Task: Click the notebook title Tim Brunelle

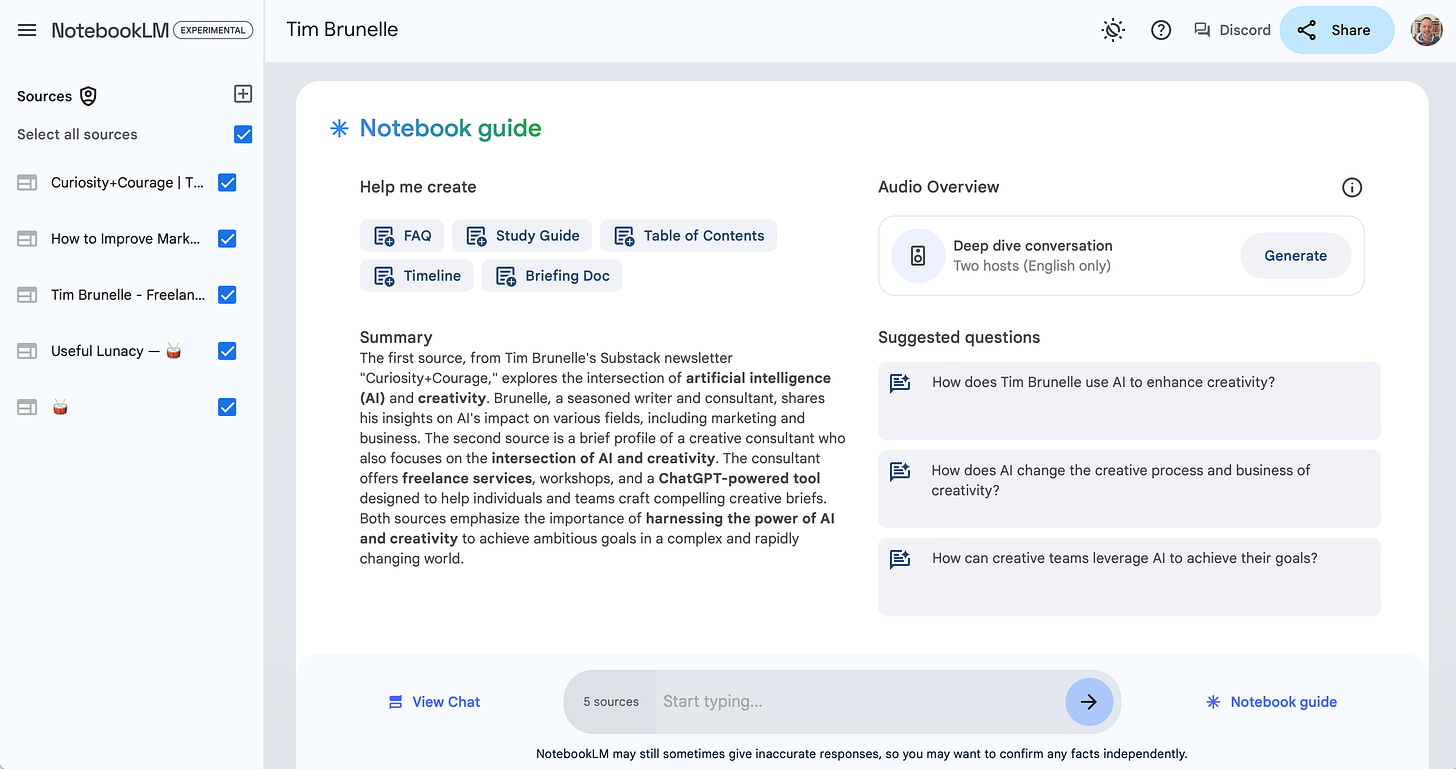Action: [342, 30]
